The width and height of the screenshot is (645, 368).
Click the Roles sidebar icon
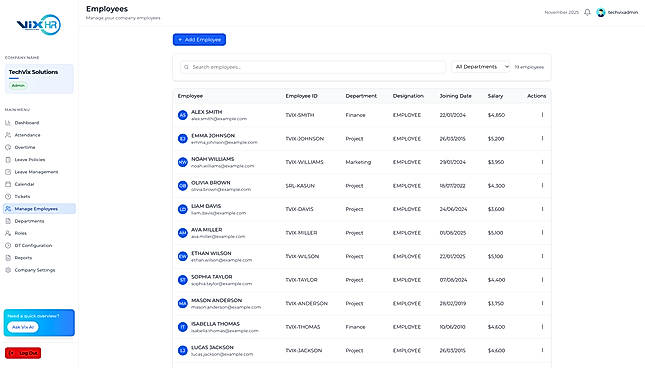coord(8,233)
